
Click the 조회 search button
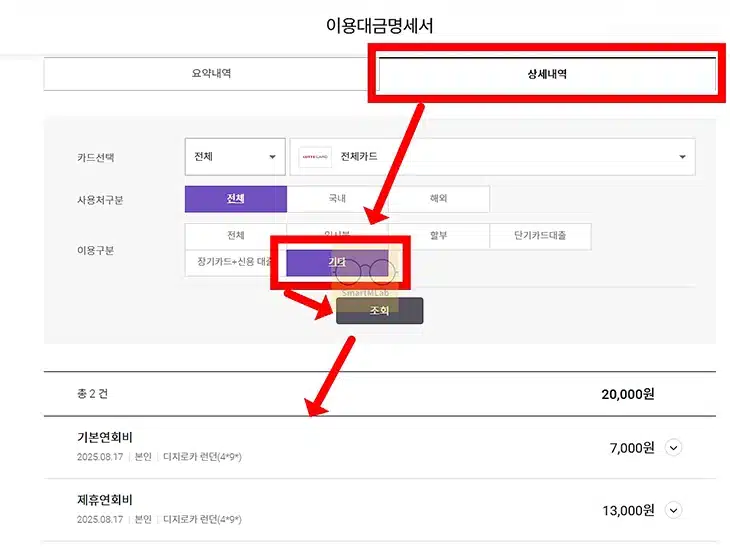point(379,311)
